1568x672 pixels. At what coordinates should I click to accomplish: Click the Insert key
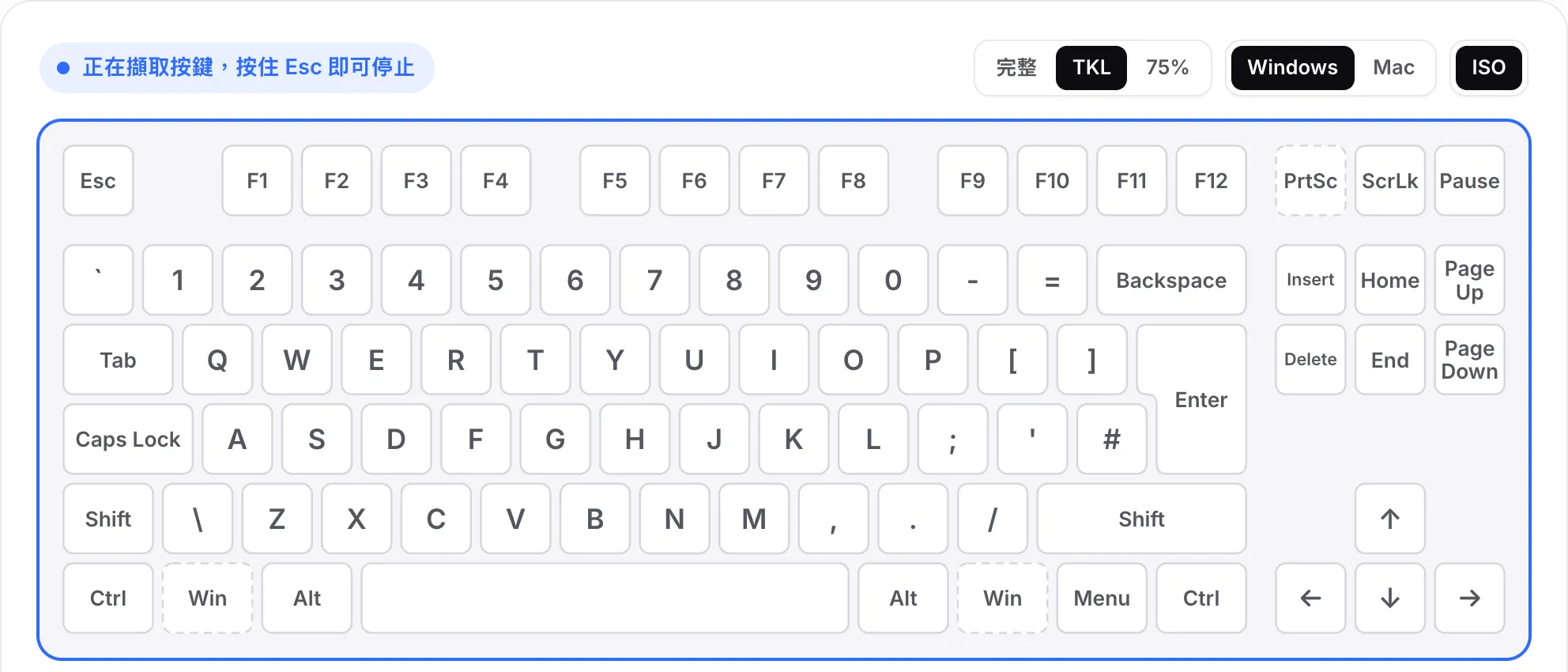pos(1310,280)
